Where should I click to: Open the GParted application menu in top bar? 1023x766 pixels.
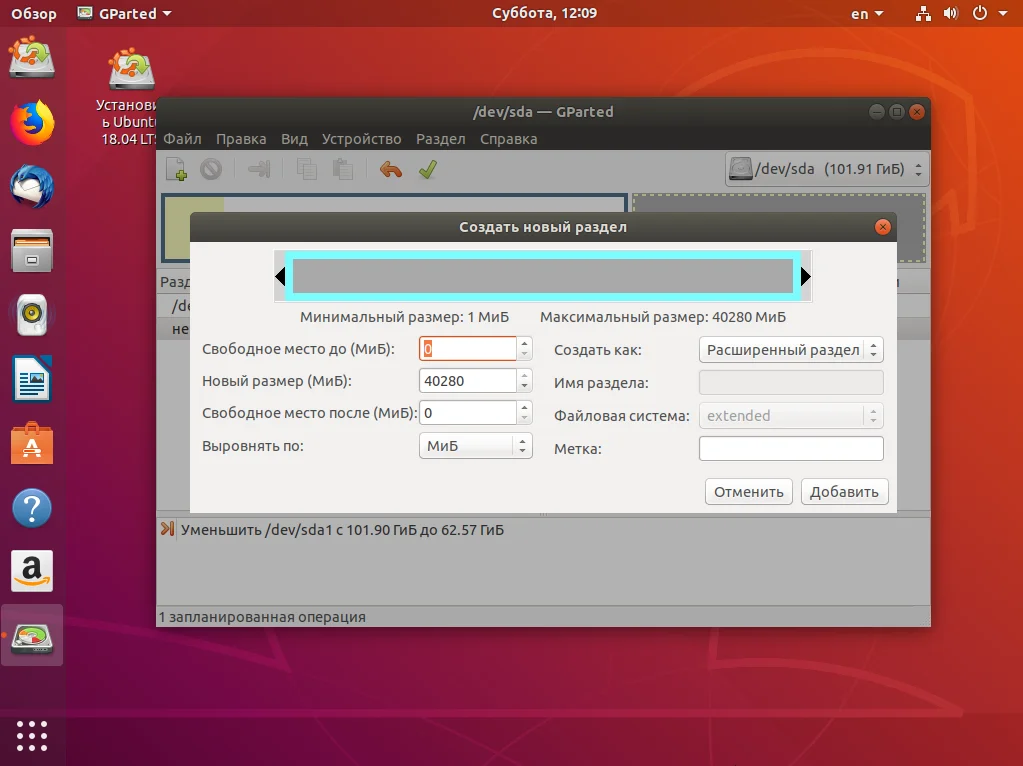coord(124,13)
